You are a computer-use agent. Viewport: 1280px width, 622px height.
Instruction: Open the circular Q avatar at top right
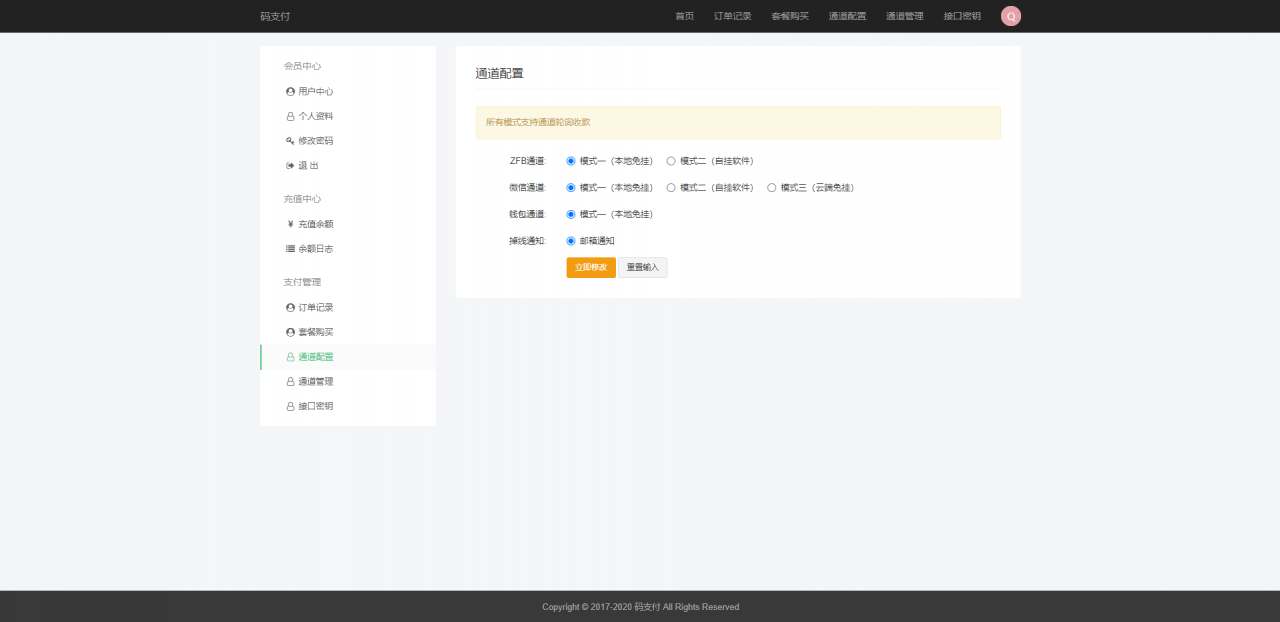coord(1010,16)
